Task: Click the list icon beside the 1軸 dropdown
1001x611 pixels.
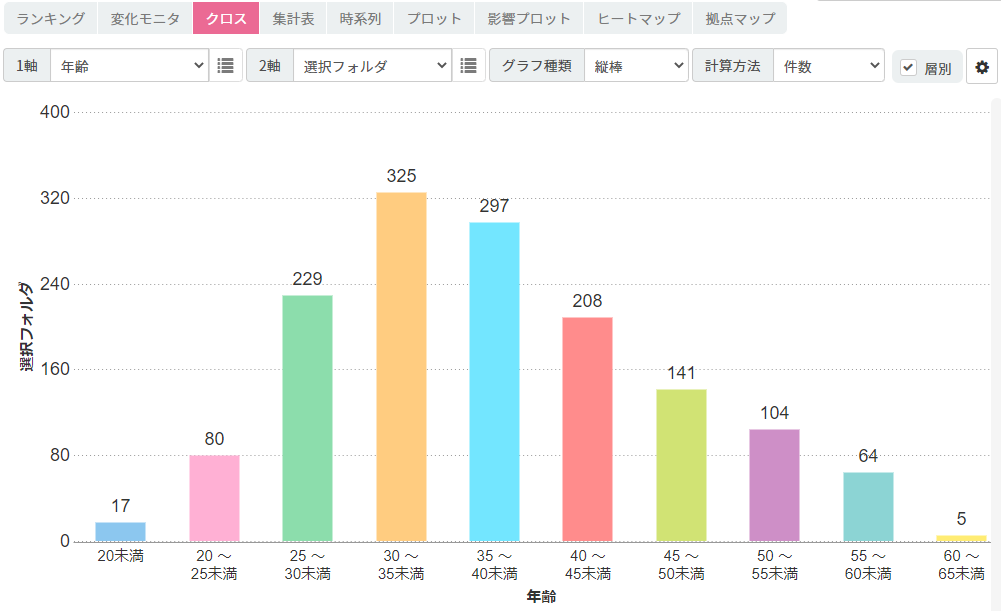Action: (226, 66)
